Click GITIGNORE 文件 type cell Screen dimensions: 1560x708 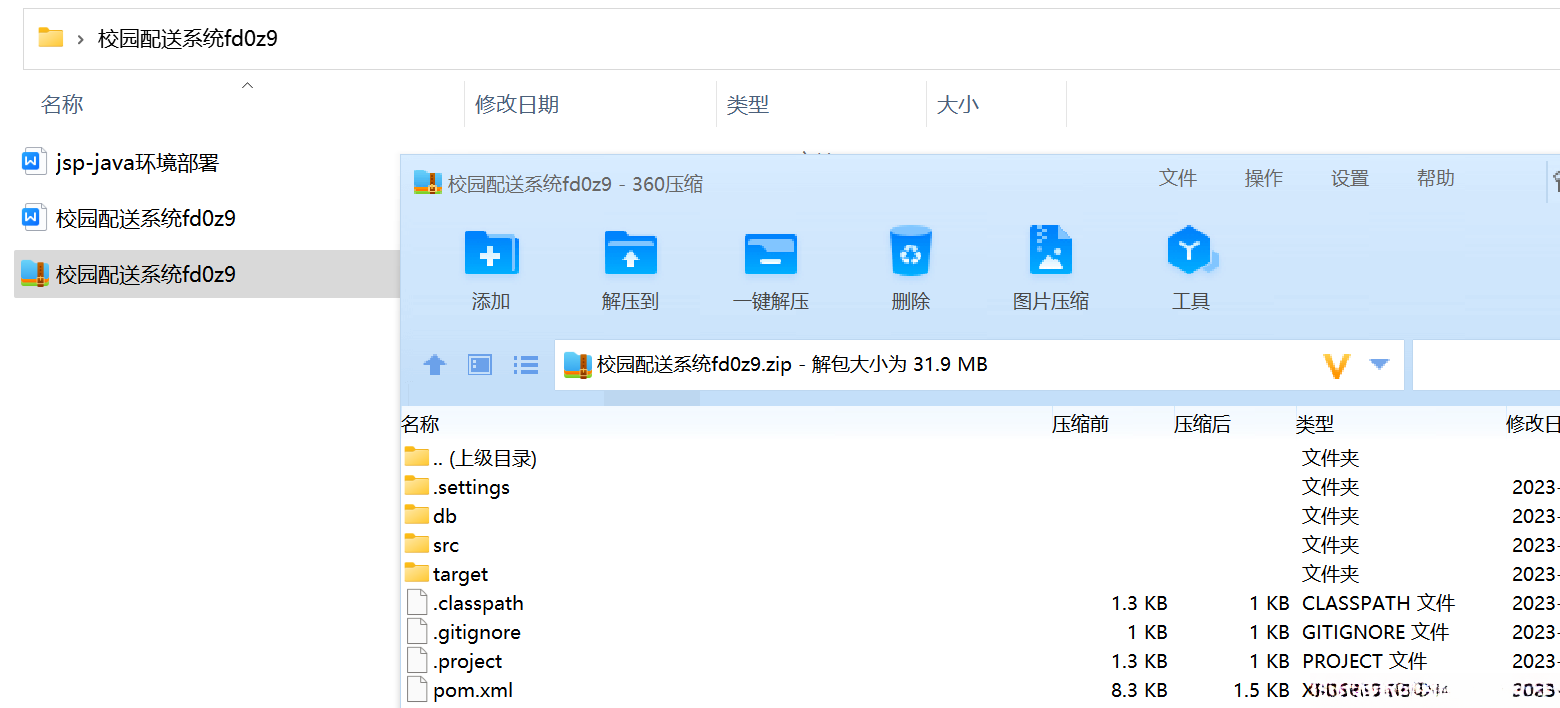(x=1375, y=632)
